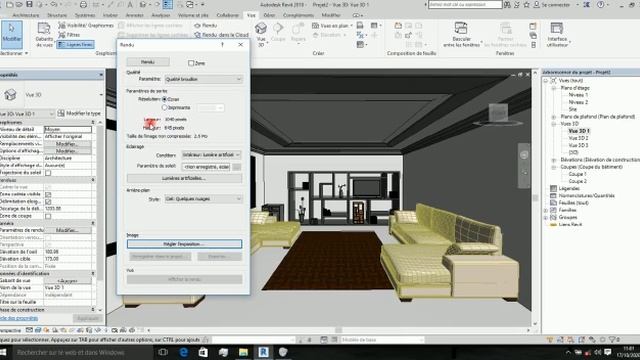Toggle the Lignes fines ribbon button
This screenshot has width=640, height=360.
[76, 44]
